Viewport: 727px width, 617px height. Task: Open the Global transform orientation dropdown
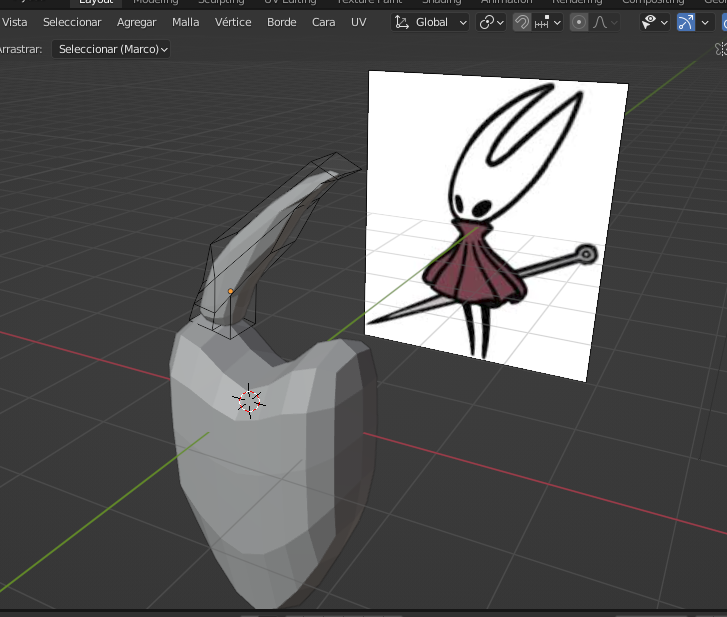[x=430, y=22]
